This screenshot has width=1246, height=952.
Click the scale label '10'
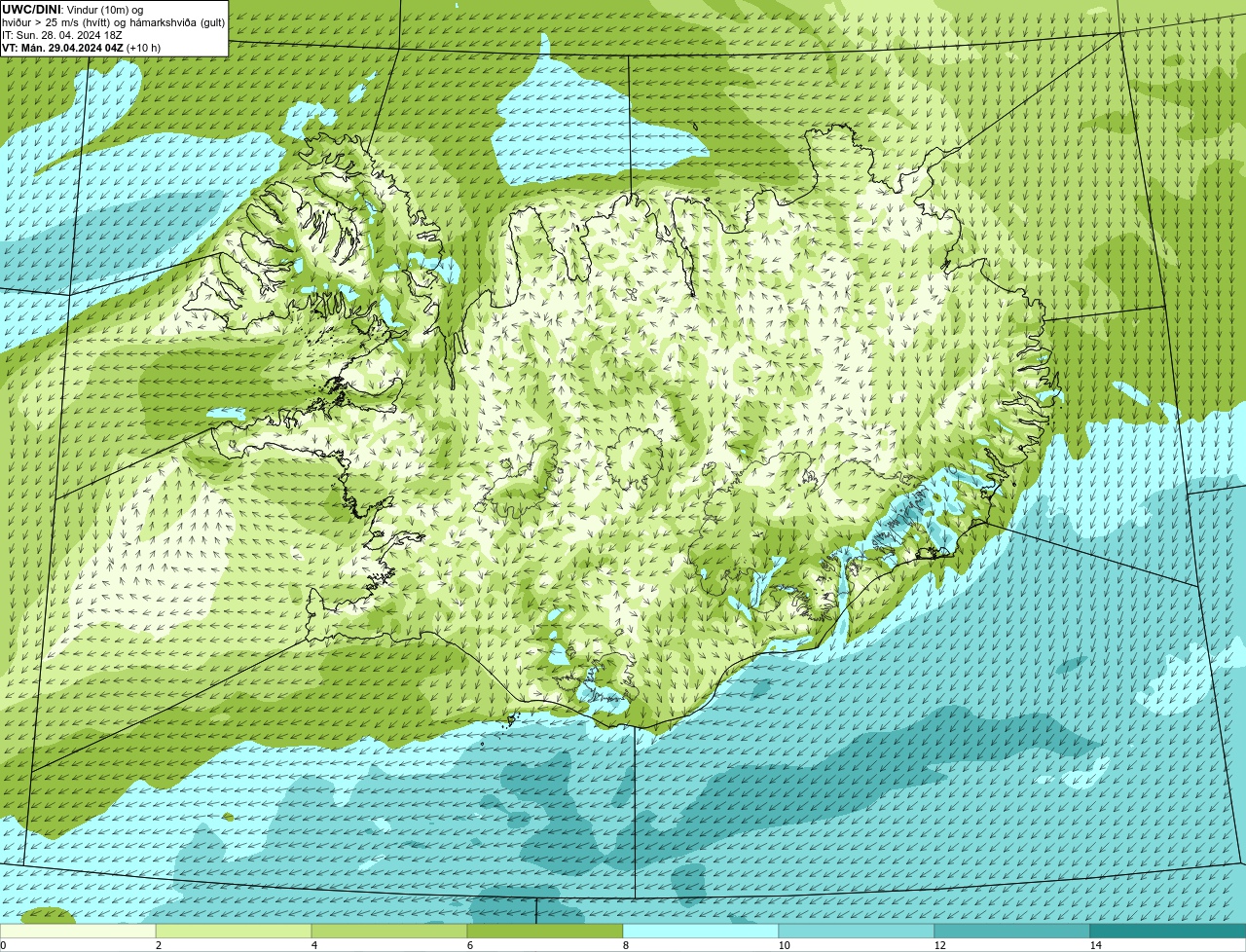[x=784, y=945]
